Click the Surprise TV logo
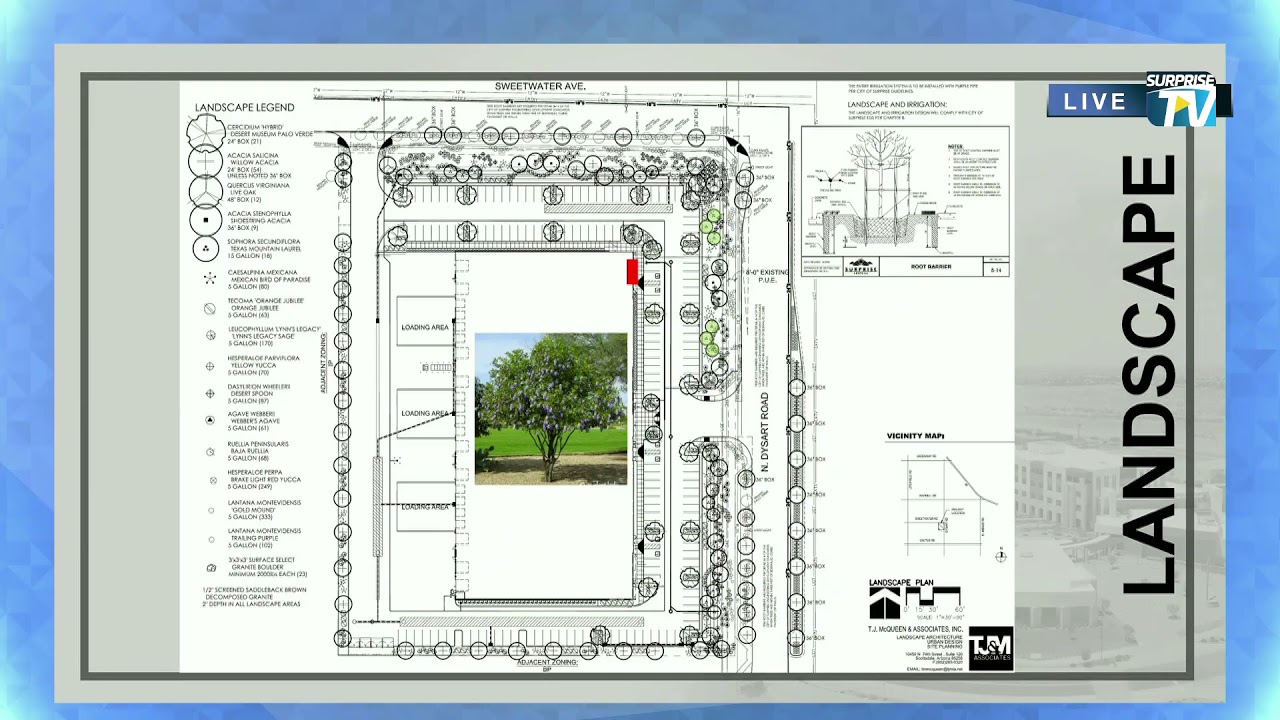The image size is (1280, 720). point(1180,99)
